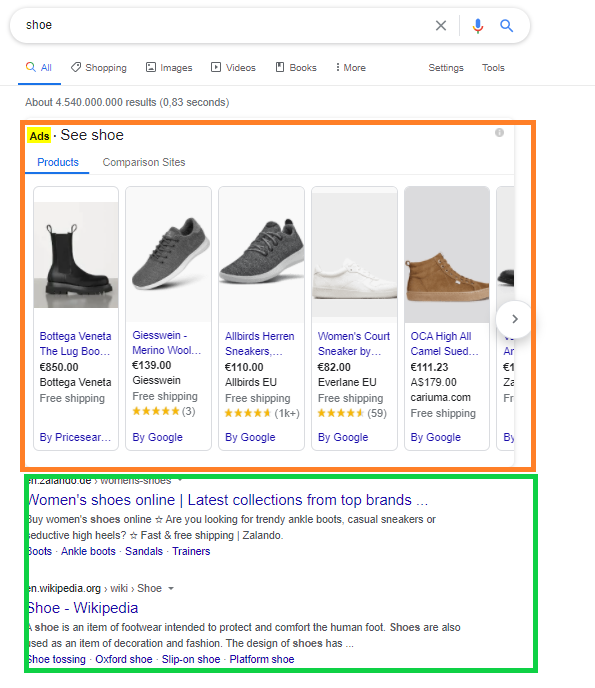
Task: Click By Google under the Giesswein card
Action: pyautogui.click(x=157, y=437)
